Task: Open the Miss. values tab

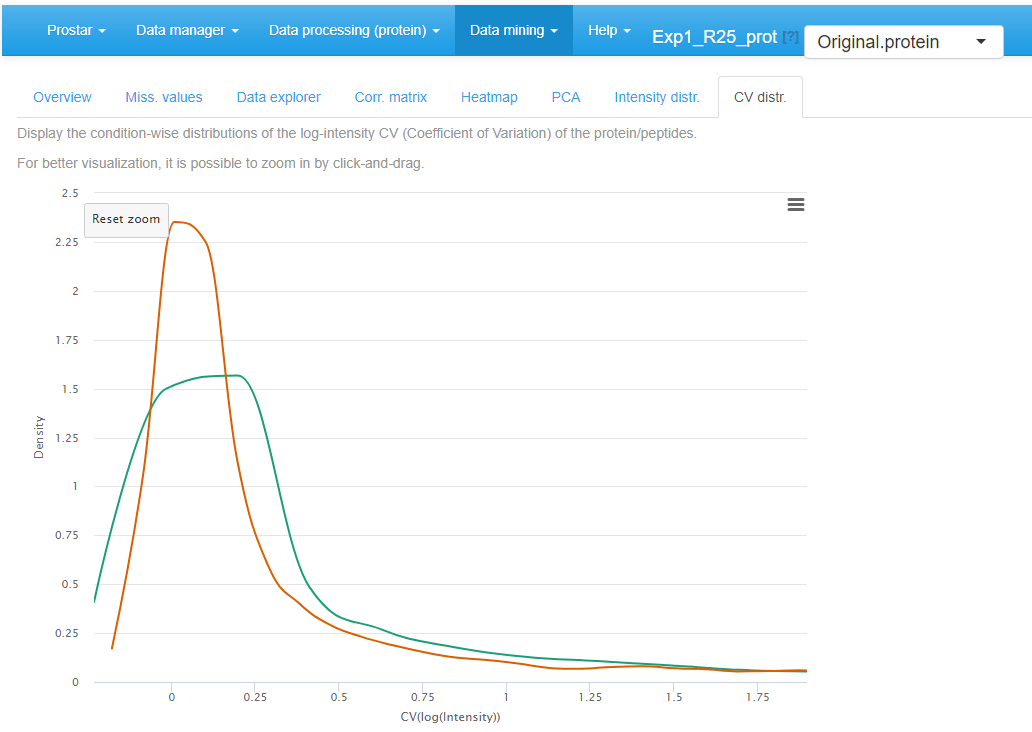Action: (x=164, y=97)
